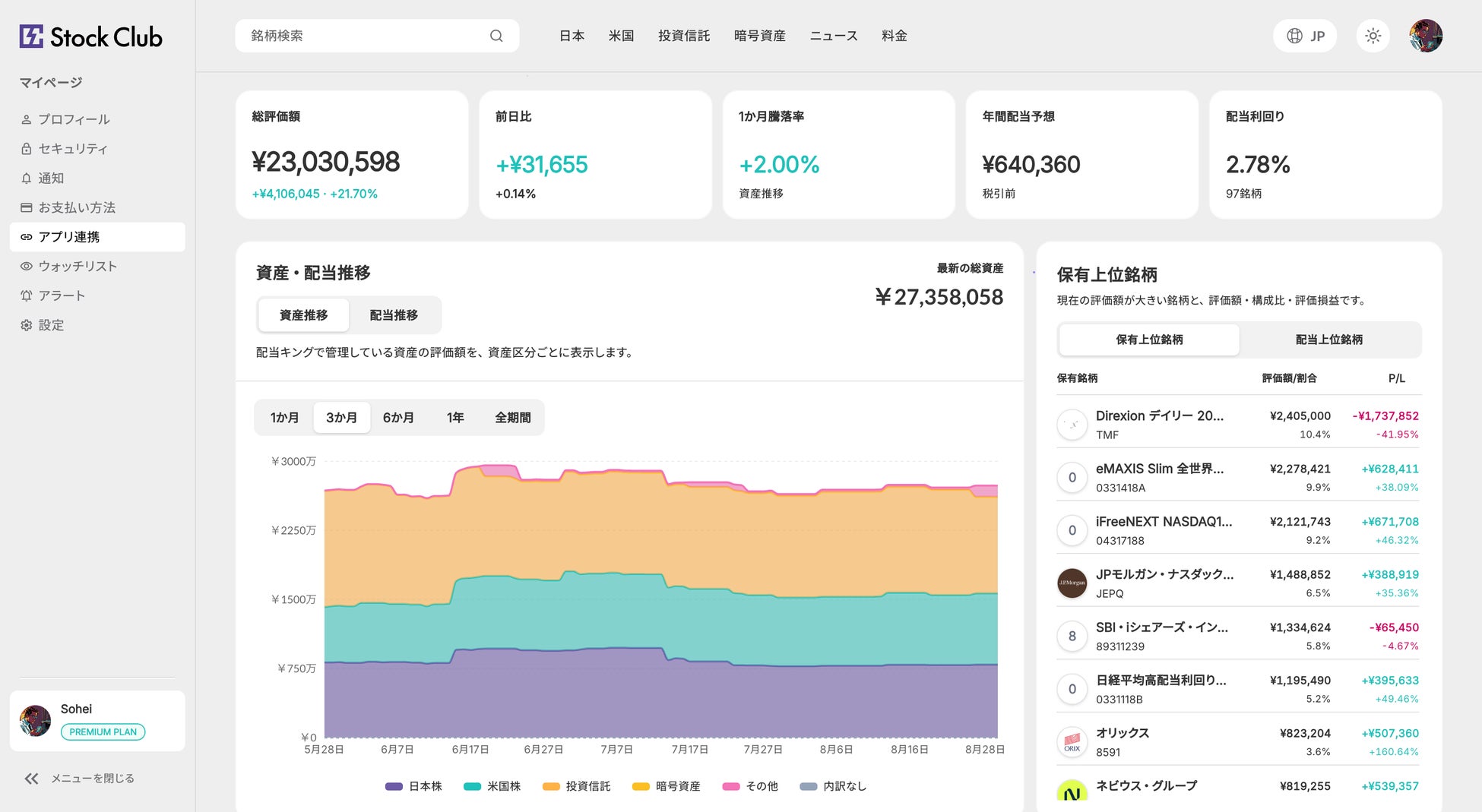This screenshot has width=1482, height=812.
Task: Click the お支払い方法 card icon
Action: [27, 207]
